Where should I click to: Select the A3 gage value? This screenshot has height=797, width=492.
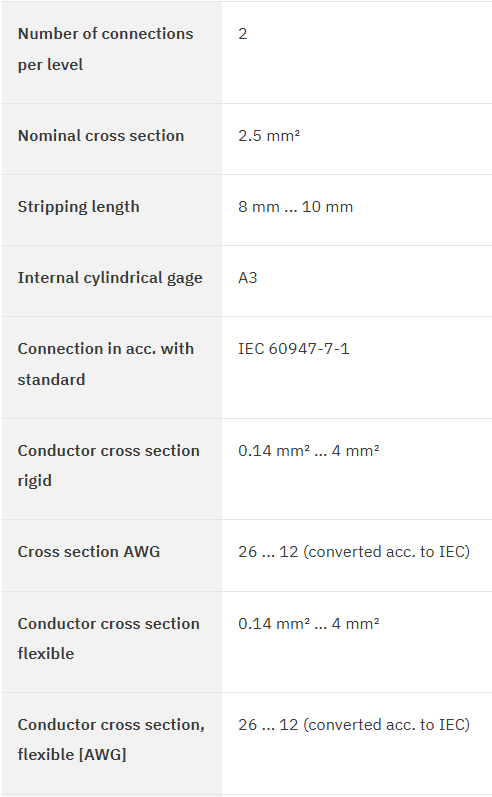coord(248,278)
